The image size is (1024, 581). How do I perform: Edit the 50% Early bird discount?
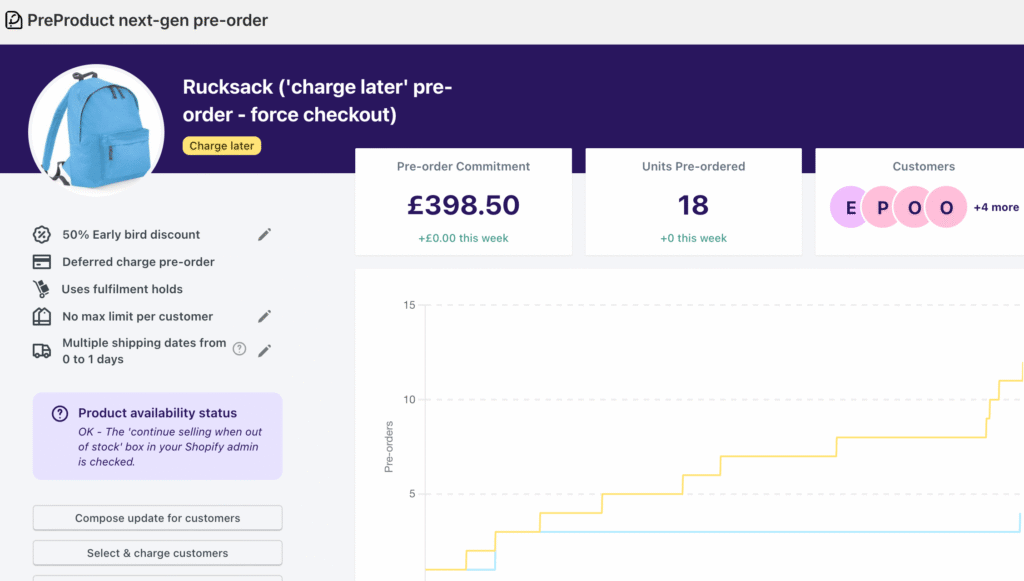tap(264, 234)
